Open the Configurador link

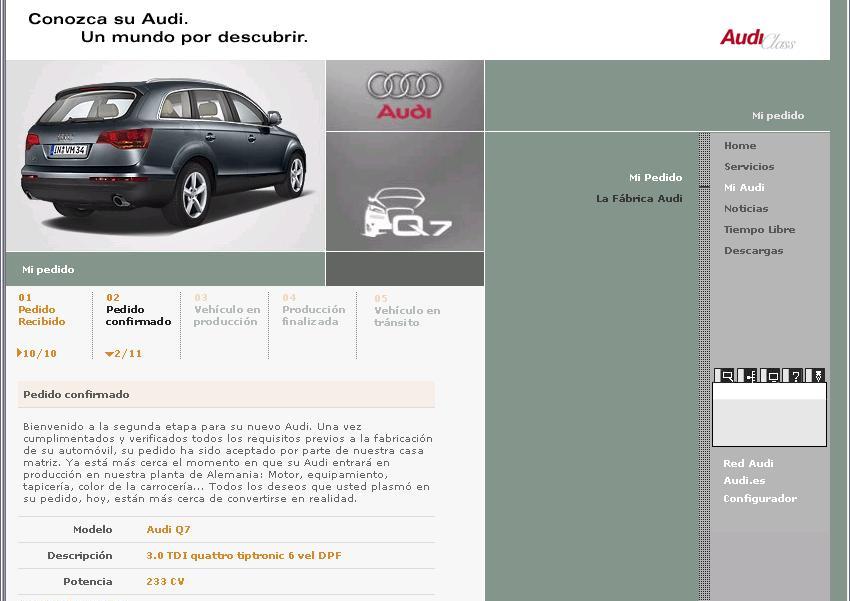click(x=760, y=499)
